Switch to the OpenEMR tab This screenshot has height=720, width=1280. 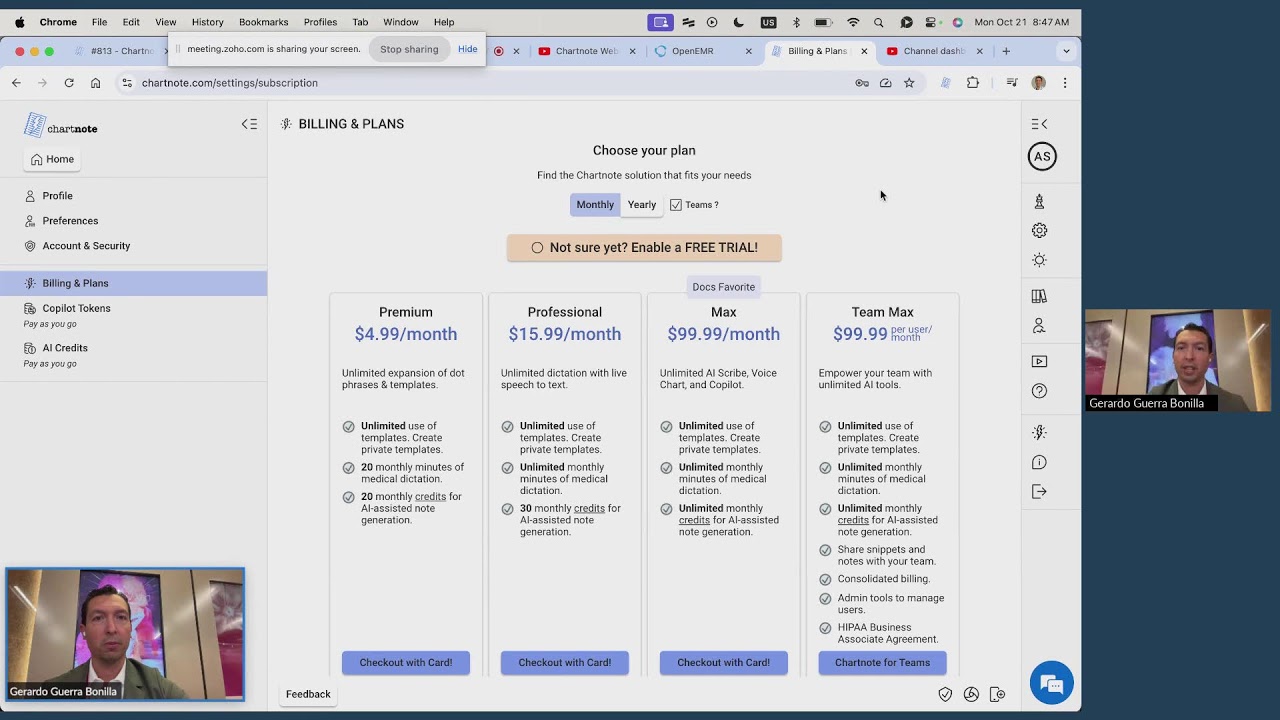(702, 51)
